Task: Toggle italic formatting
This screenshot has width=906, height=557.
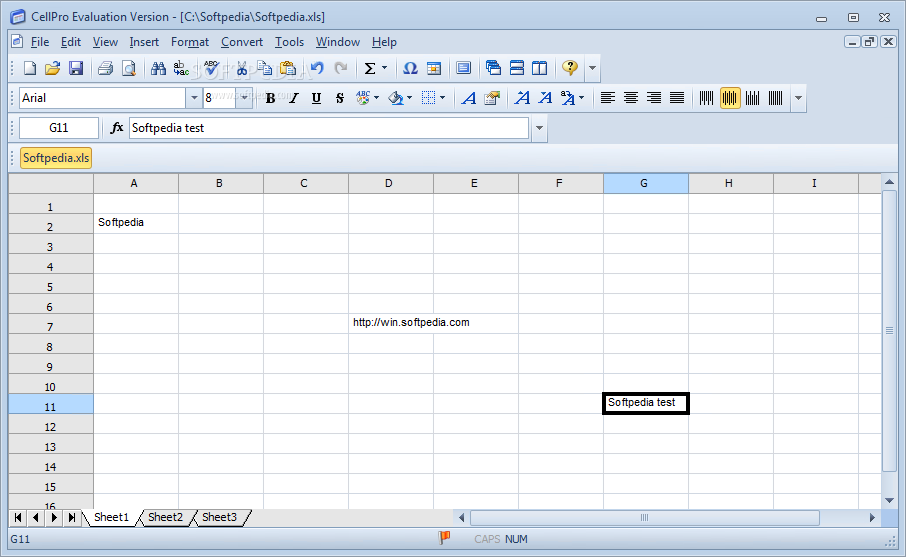Action: [x=294, y=98]
